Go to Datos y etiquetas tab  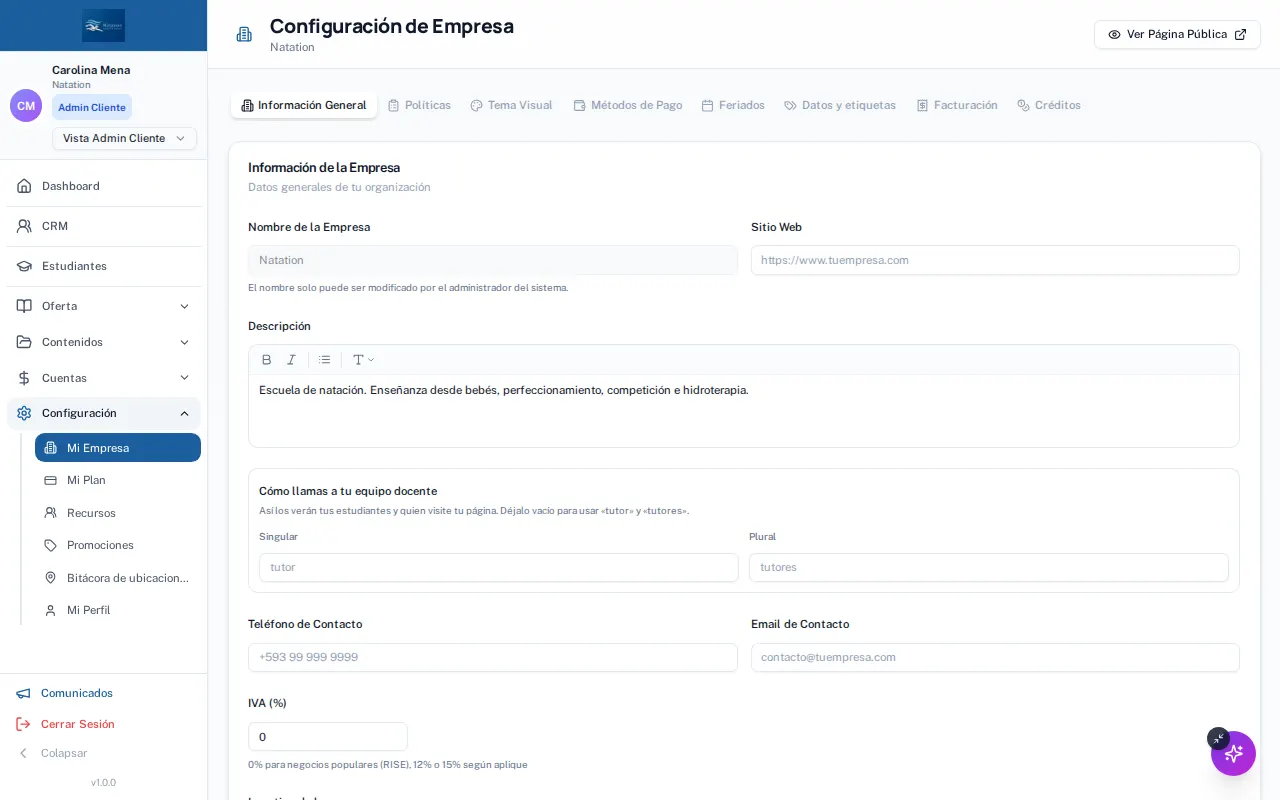[840, 105]
